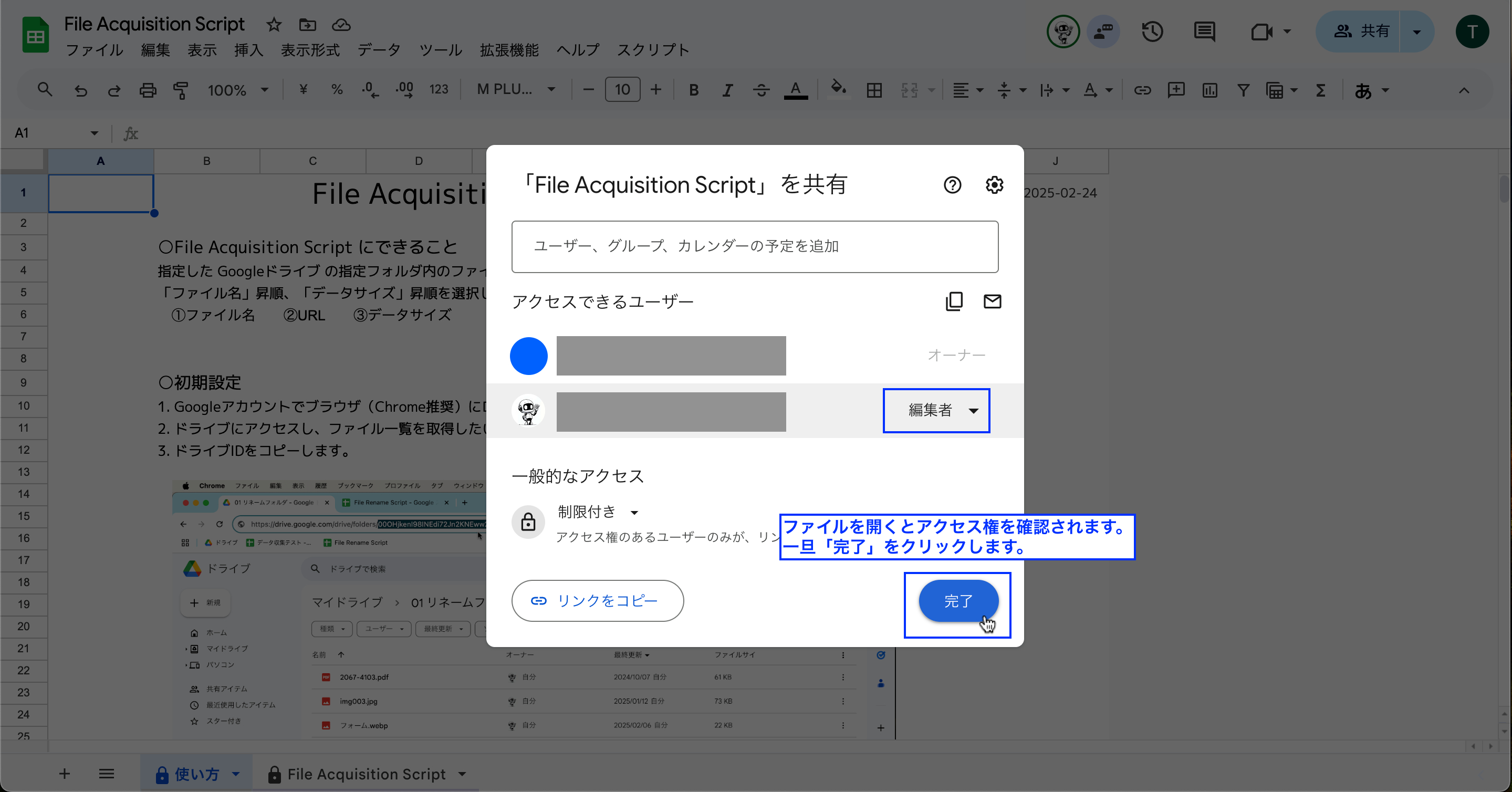Show all comments icon
Viewport: 1512px width, 792px height.
coord(1204,32)
